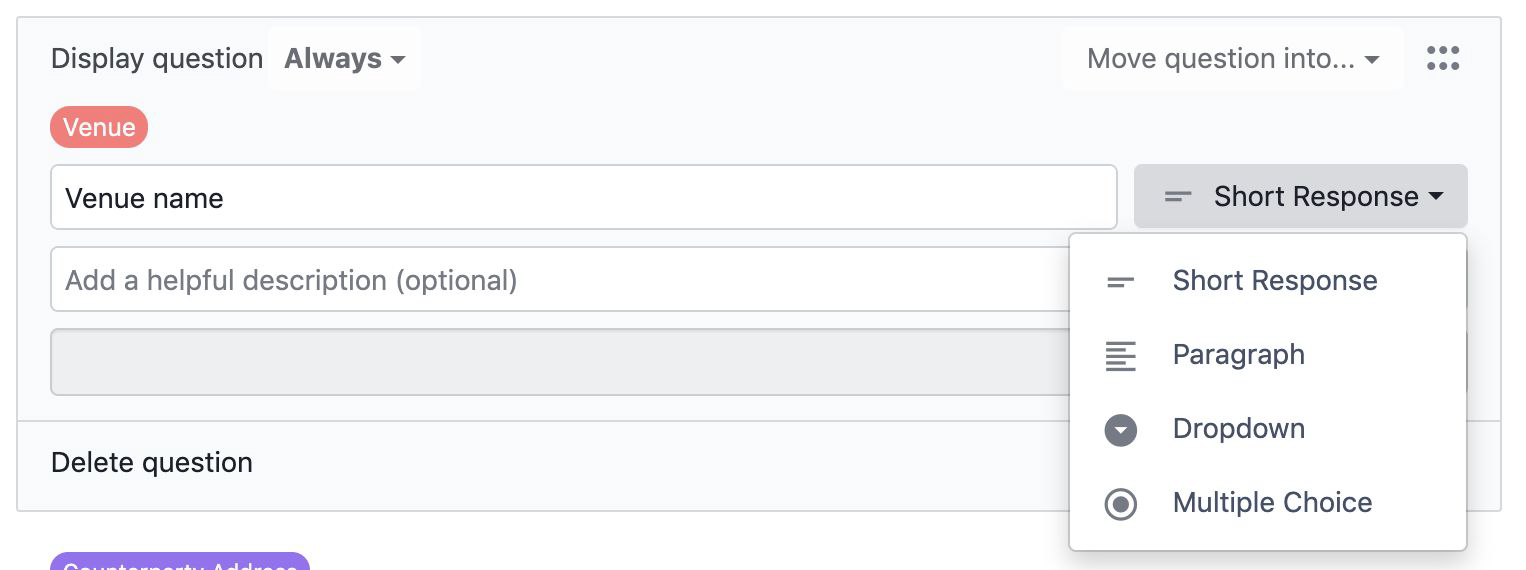Select Short Response from the list
The image size is (1526, 570).
click(1267, 281)
